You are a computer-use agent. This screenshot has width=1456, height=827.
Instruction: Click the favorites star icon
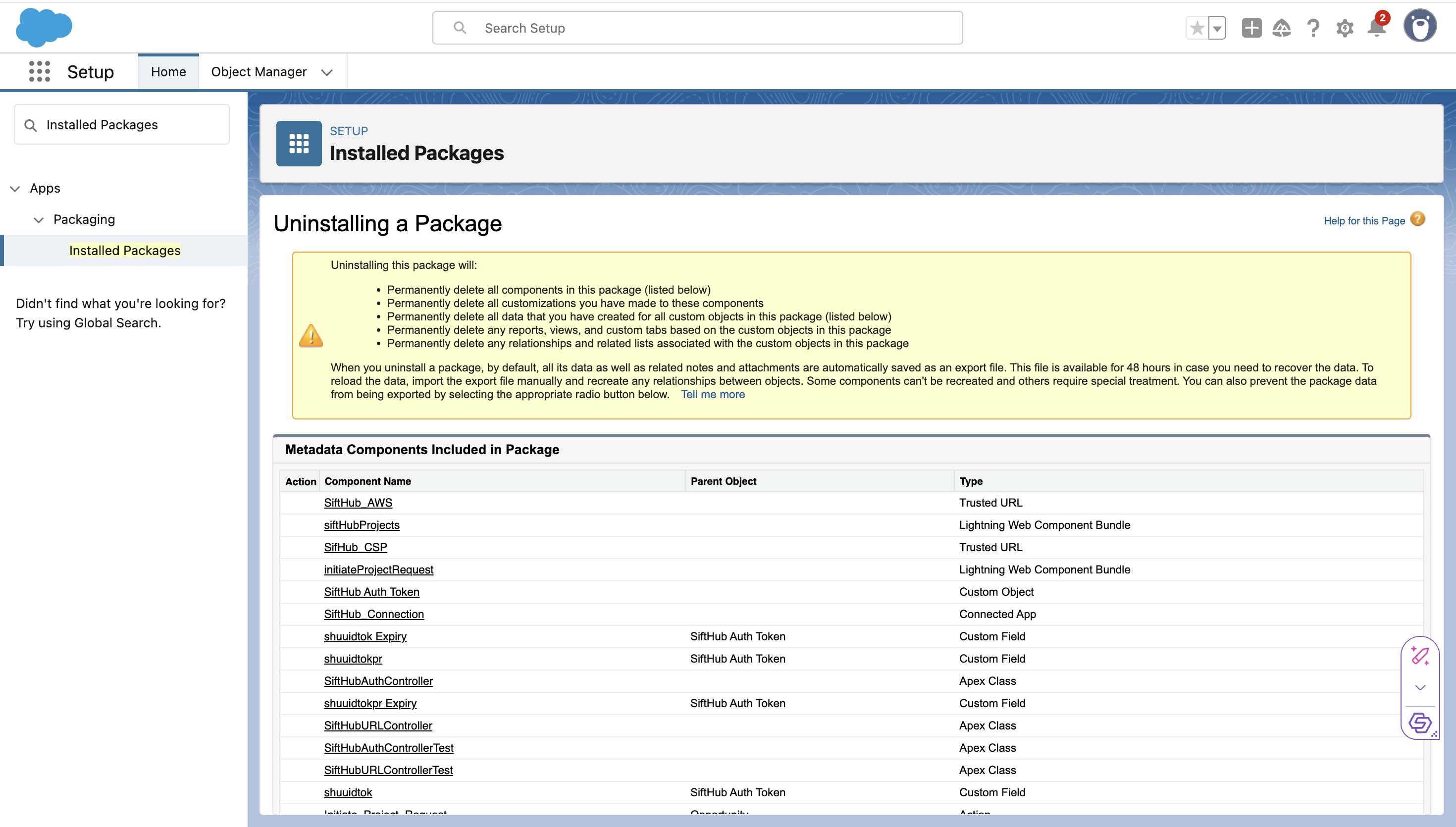pos(1197,28)
